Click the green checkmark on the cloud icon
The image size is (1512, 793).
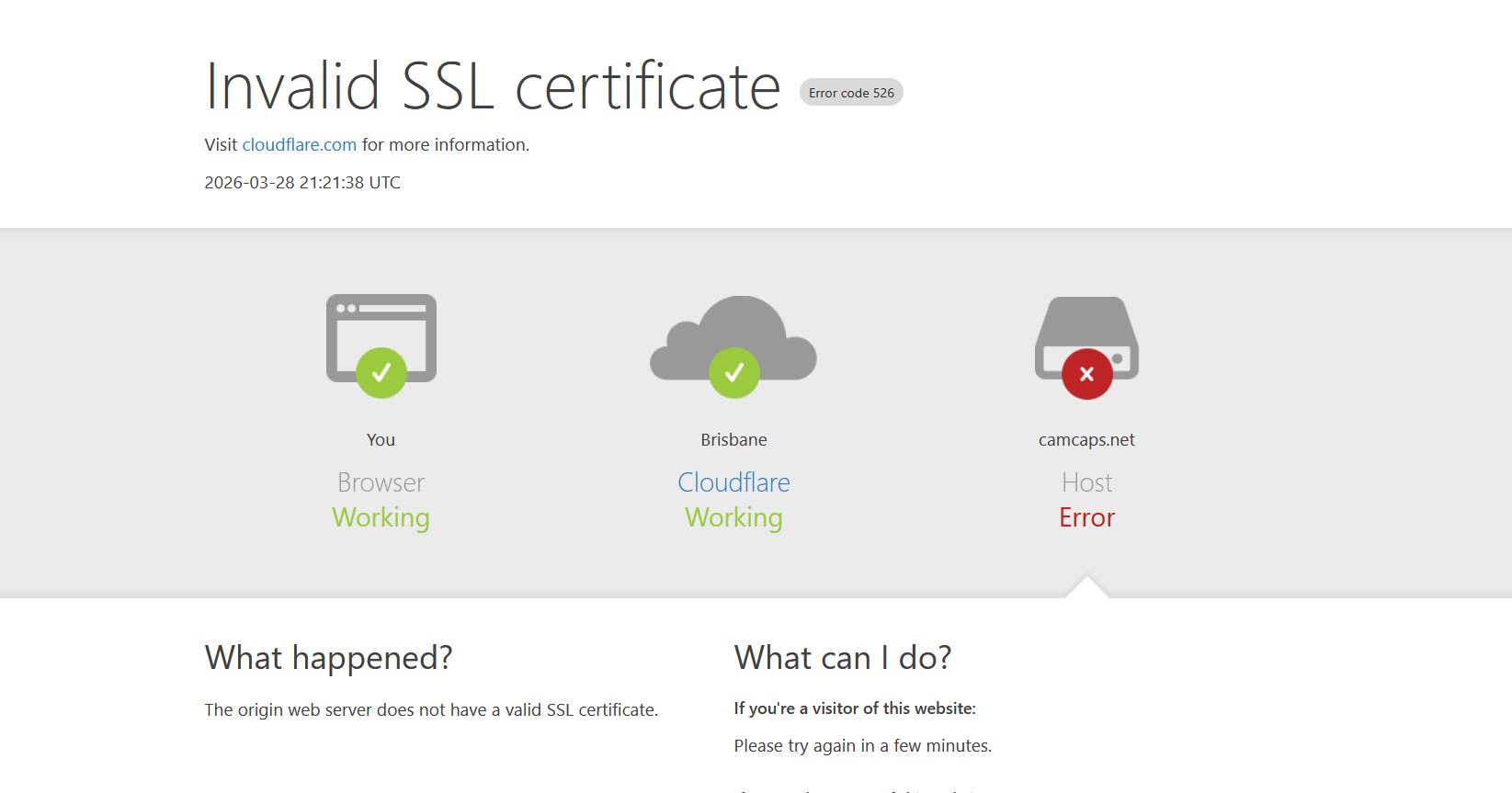[x=733, y=373]
